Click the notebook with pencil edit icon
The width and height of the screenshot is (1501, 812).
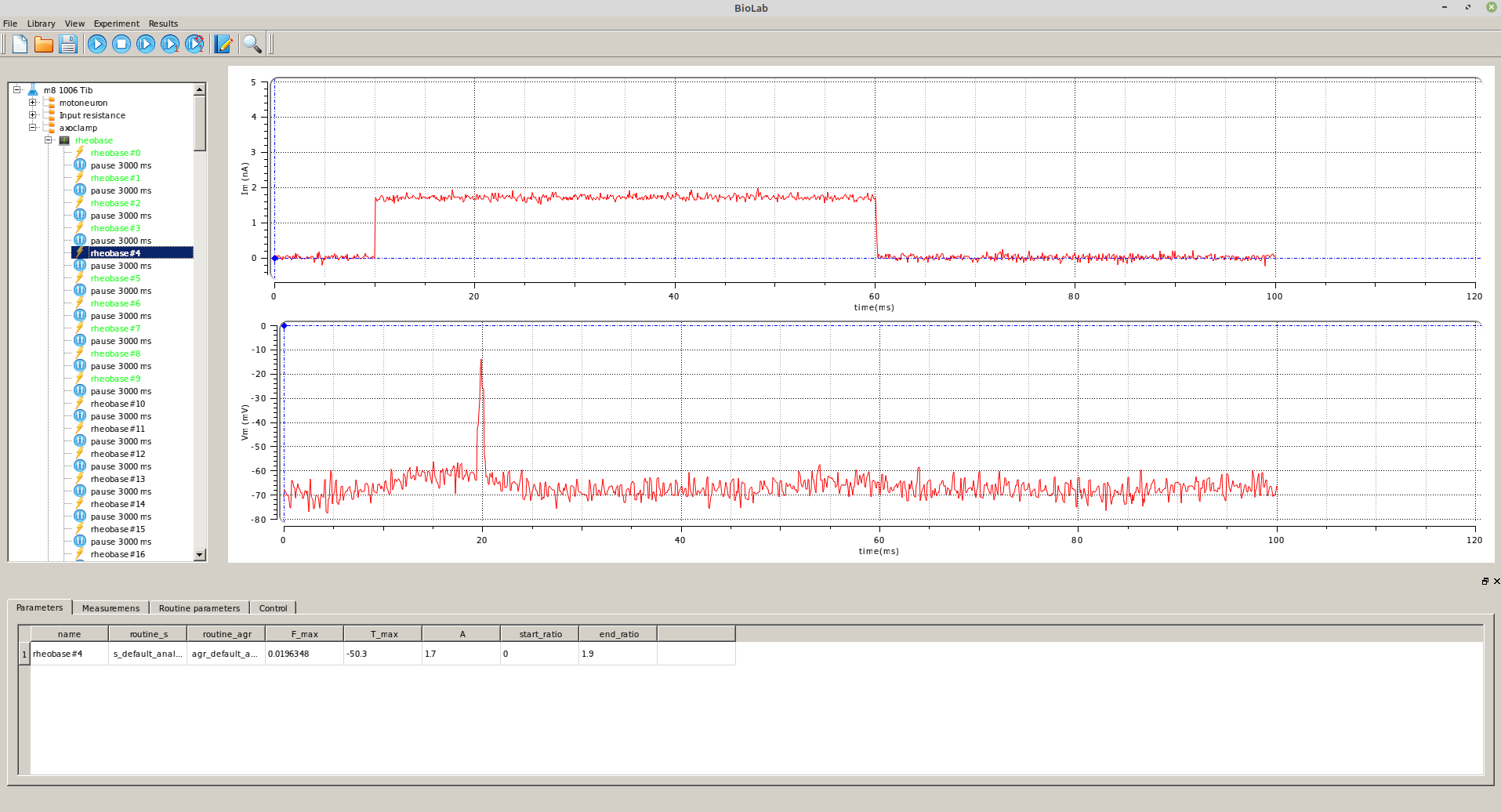pos(223,44)
